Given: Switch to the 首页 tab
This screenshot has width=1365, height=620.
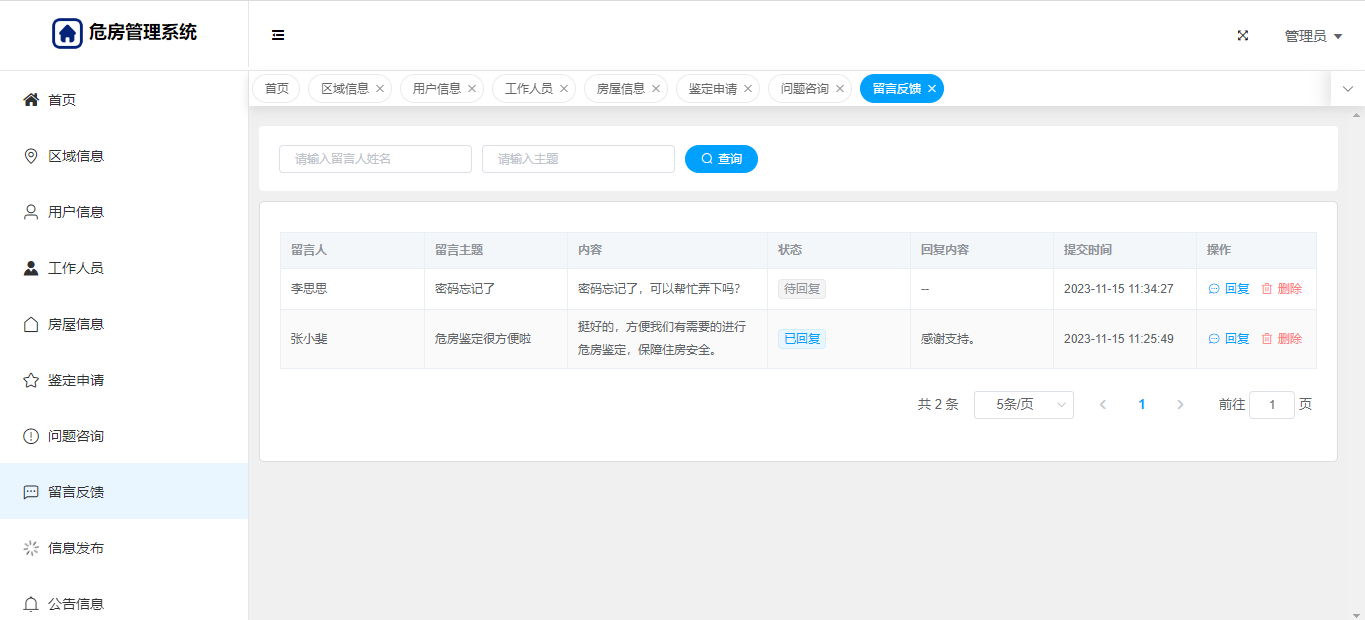Looking at the screenshot, I should click(x=276, y=89).
